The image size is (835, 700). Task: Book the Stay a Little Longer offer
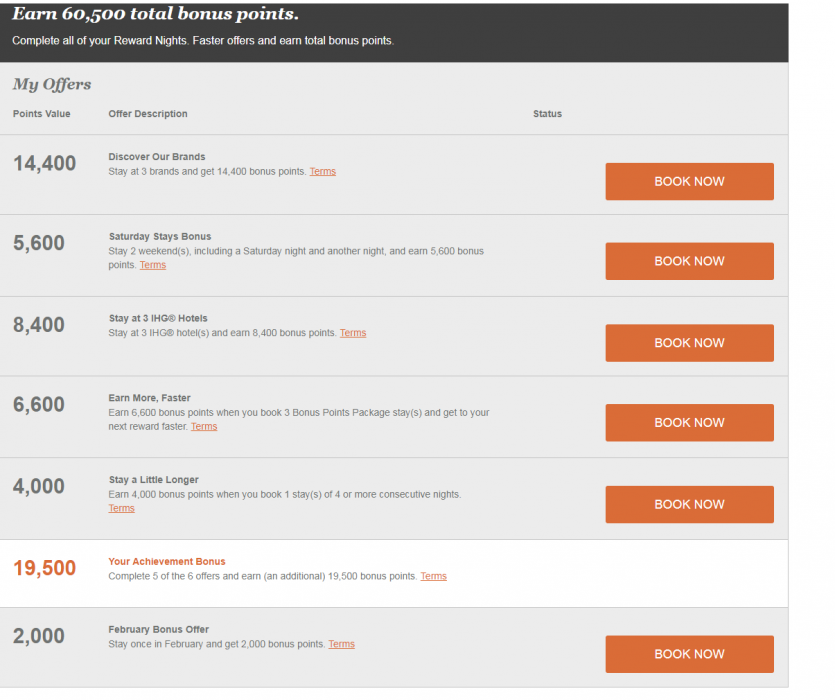689,505
